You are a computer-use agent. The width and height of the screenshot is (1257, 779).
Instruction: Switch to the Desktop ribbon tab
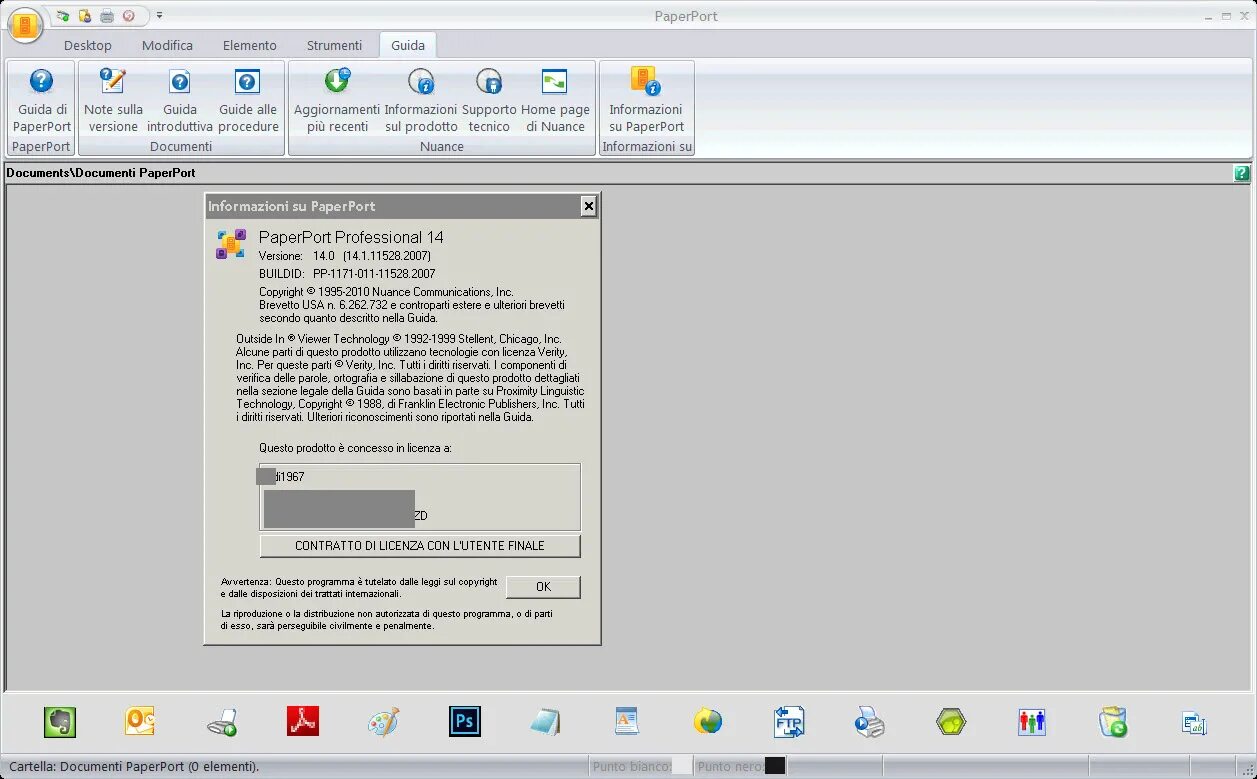pos(88,45)
